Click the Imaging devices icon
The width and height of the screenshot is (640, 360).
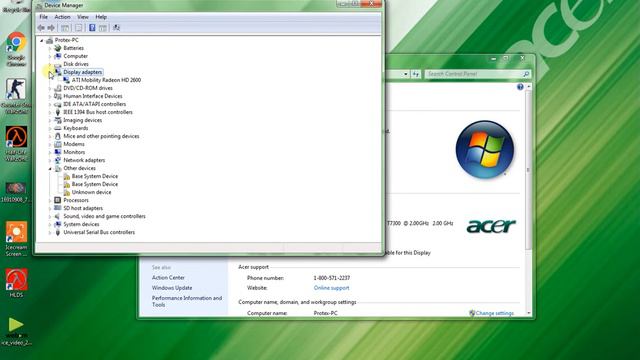(58, 120)
